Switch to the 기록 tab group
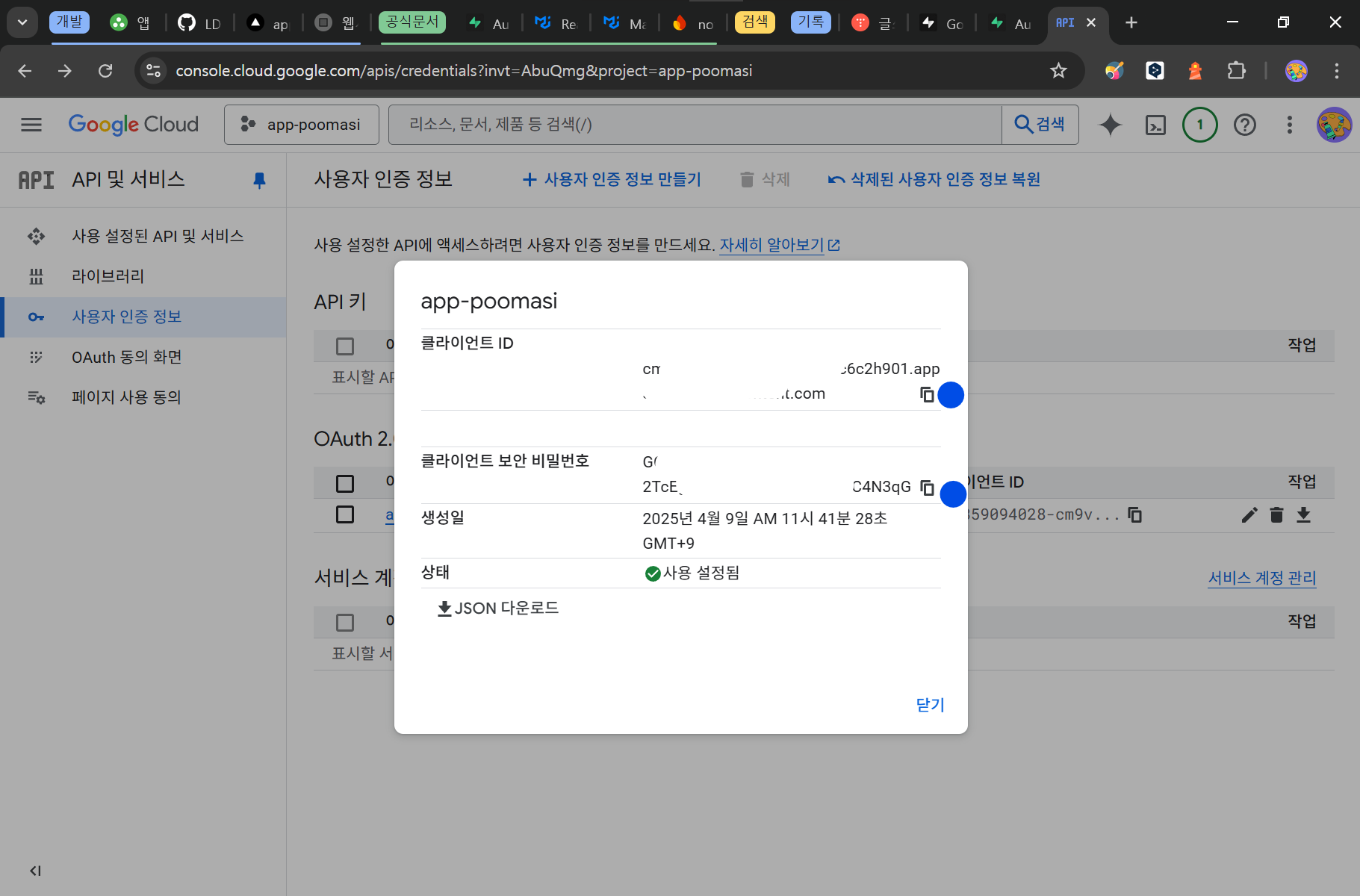 tap(810, 22)
